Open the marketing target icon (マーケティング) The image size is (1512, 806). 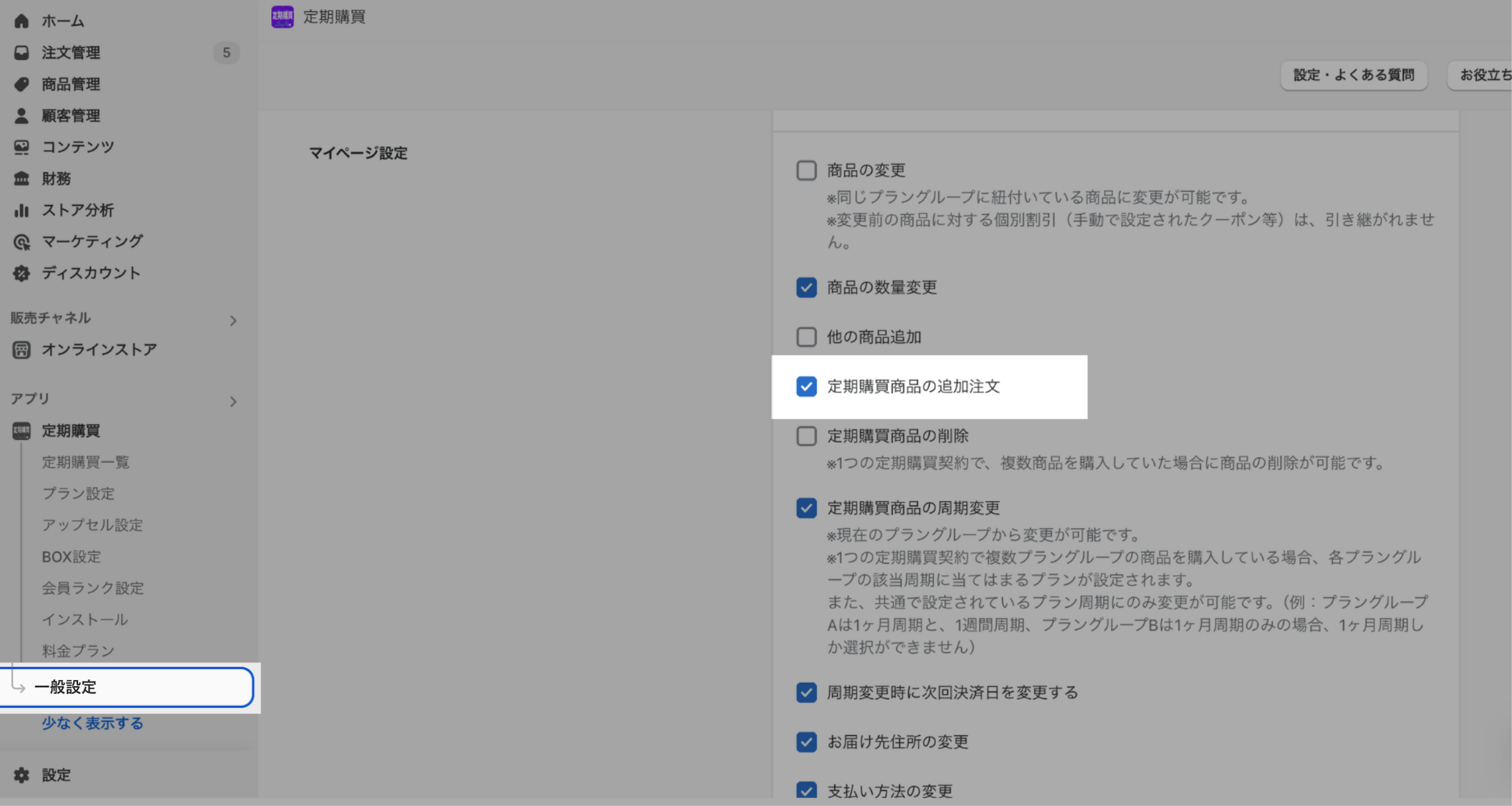(21, 242)
